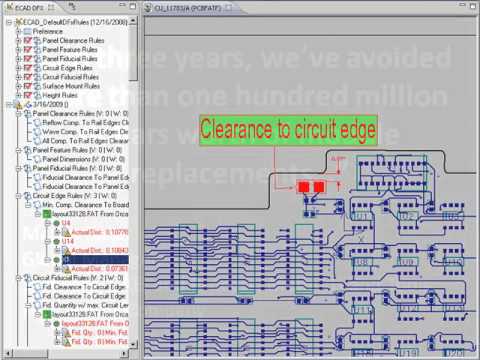The height and width of the screenshot is (360, 480).
Task: Collapse Circuit Fiducial Rules [V: 2 | W: 0] results
Action: click(19, 278)
